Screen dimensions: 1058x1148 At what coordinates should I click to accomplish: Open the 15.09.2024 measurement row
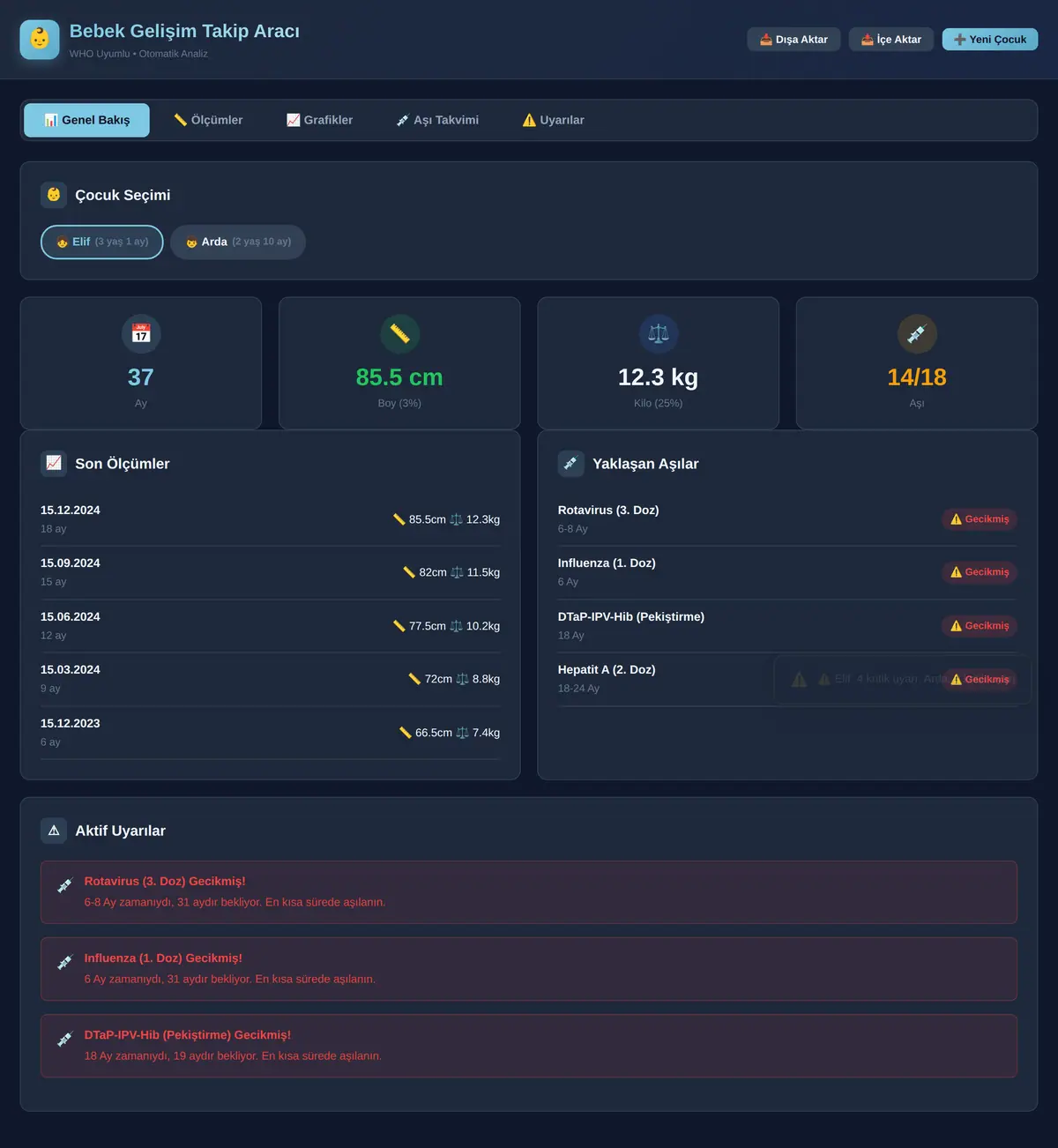pyautogui.click(x=270, y=572)
